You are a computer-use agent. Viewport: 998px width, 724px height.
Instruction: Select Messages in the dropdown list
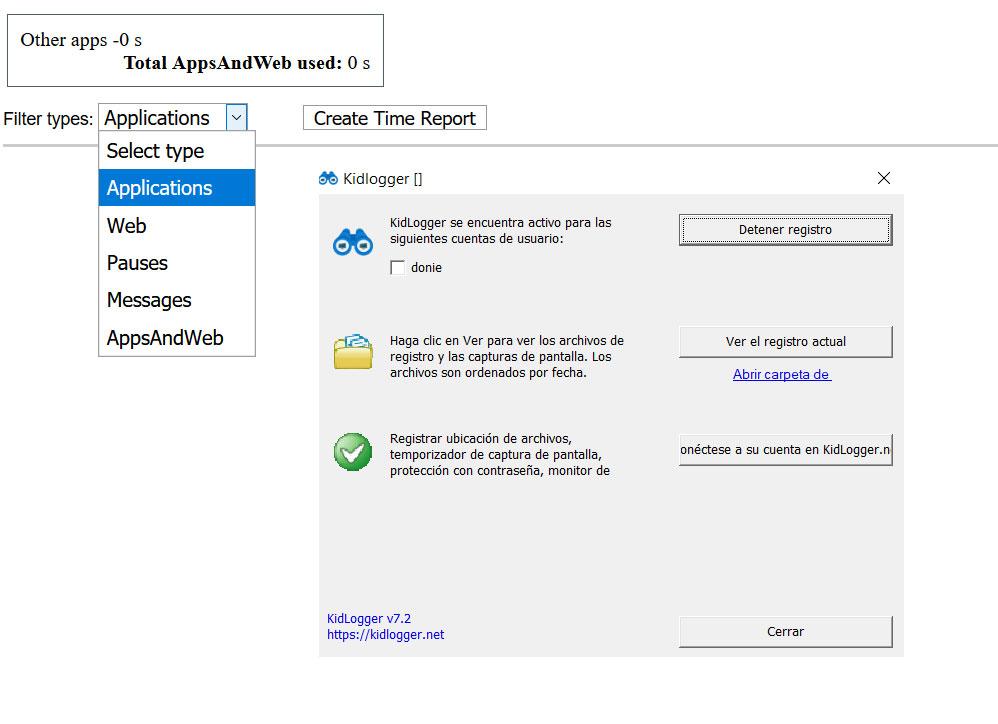[177, 300]
